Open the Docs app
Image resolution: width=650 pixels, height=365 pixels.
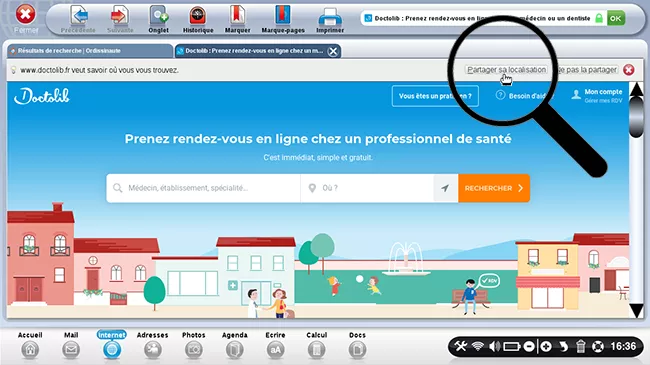point(357,345)
